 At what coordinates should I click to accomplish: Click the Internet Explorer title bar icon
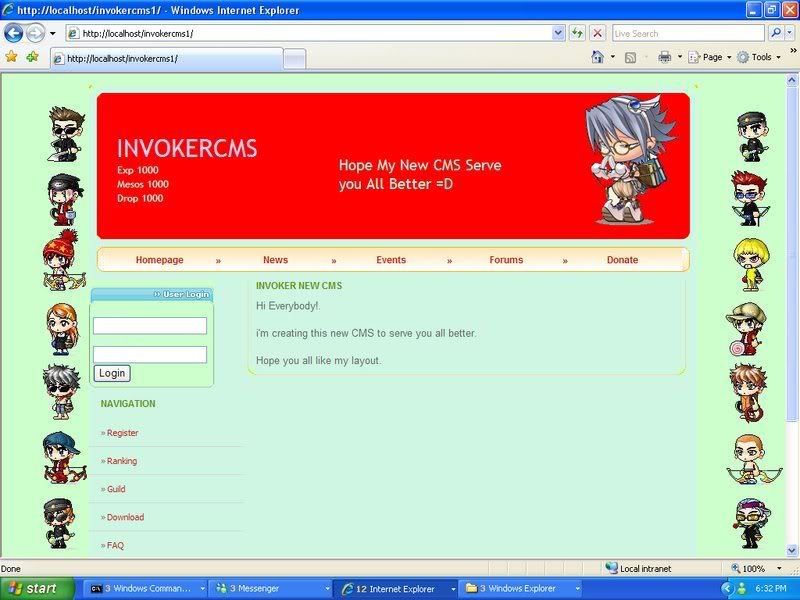[x=8, y=10]
